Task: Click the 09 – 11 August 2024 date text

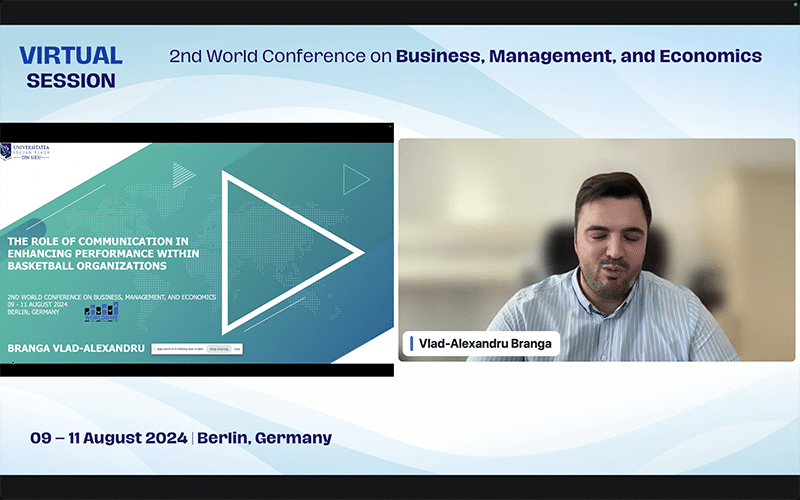Action: pos(110,438)
